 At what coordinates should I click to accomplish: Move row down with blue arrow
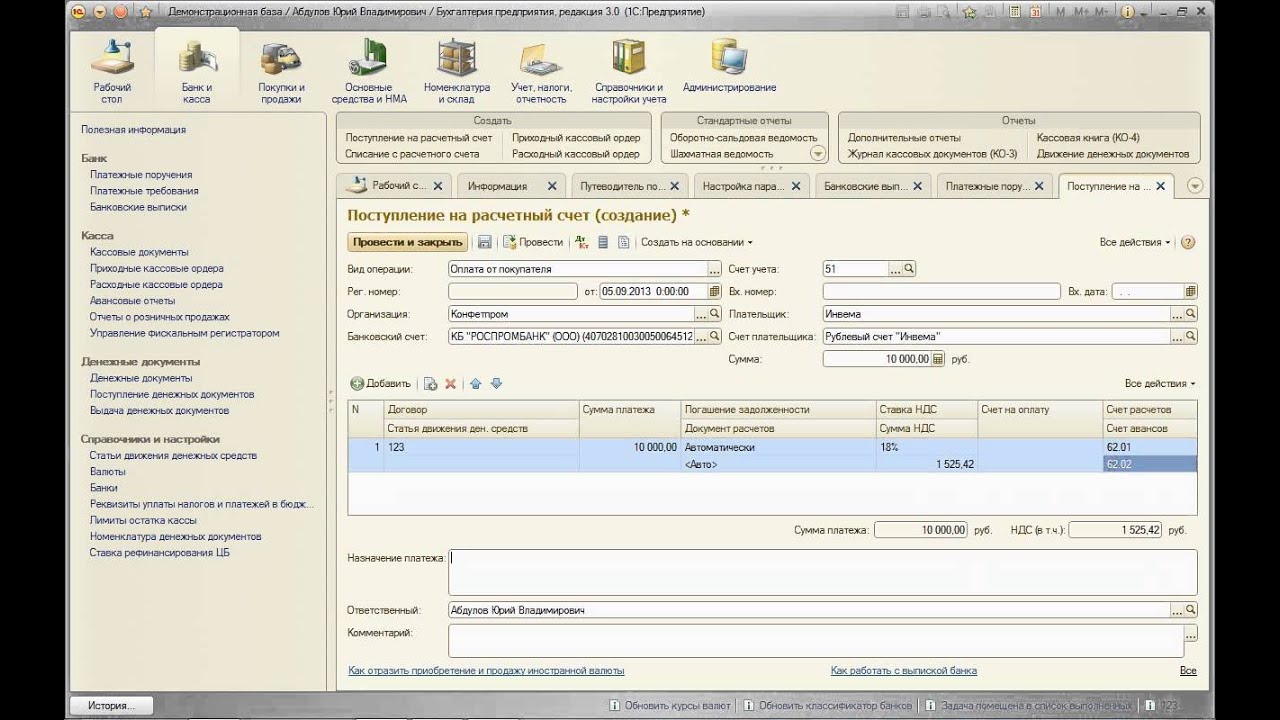pyautogui.click(x=496, y=384)
